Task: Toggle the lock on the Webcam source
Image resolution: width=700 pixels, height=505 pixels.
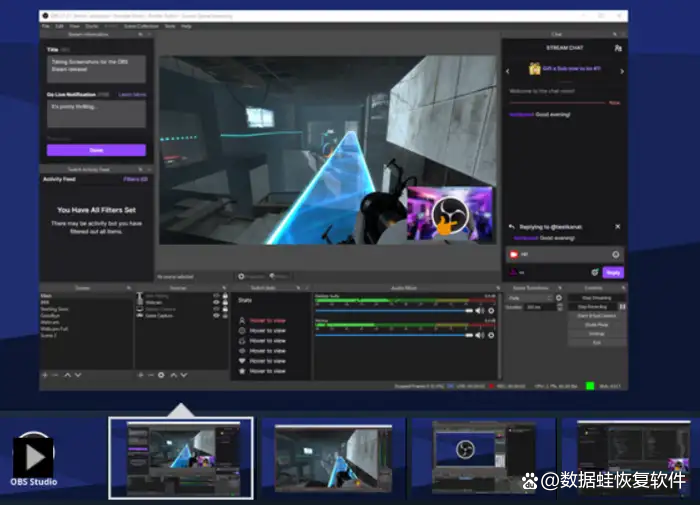Action: [224, 303]
